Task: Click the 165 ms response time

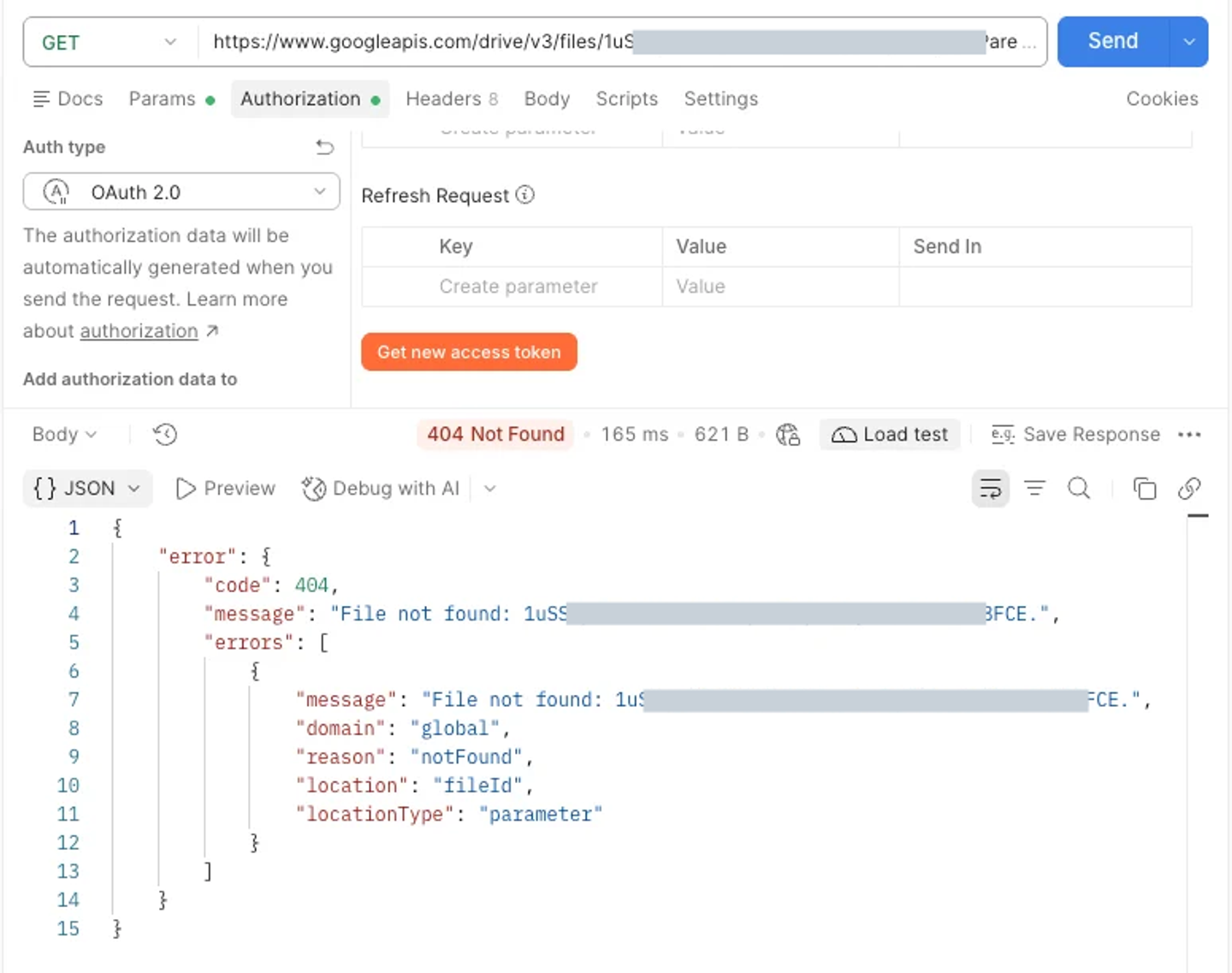Action: click(635, 435)
